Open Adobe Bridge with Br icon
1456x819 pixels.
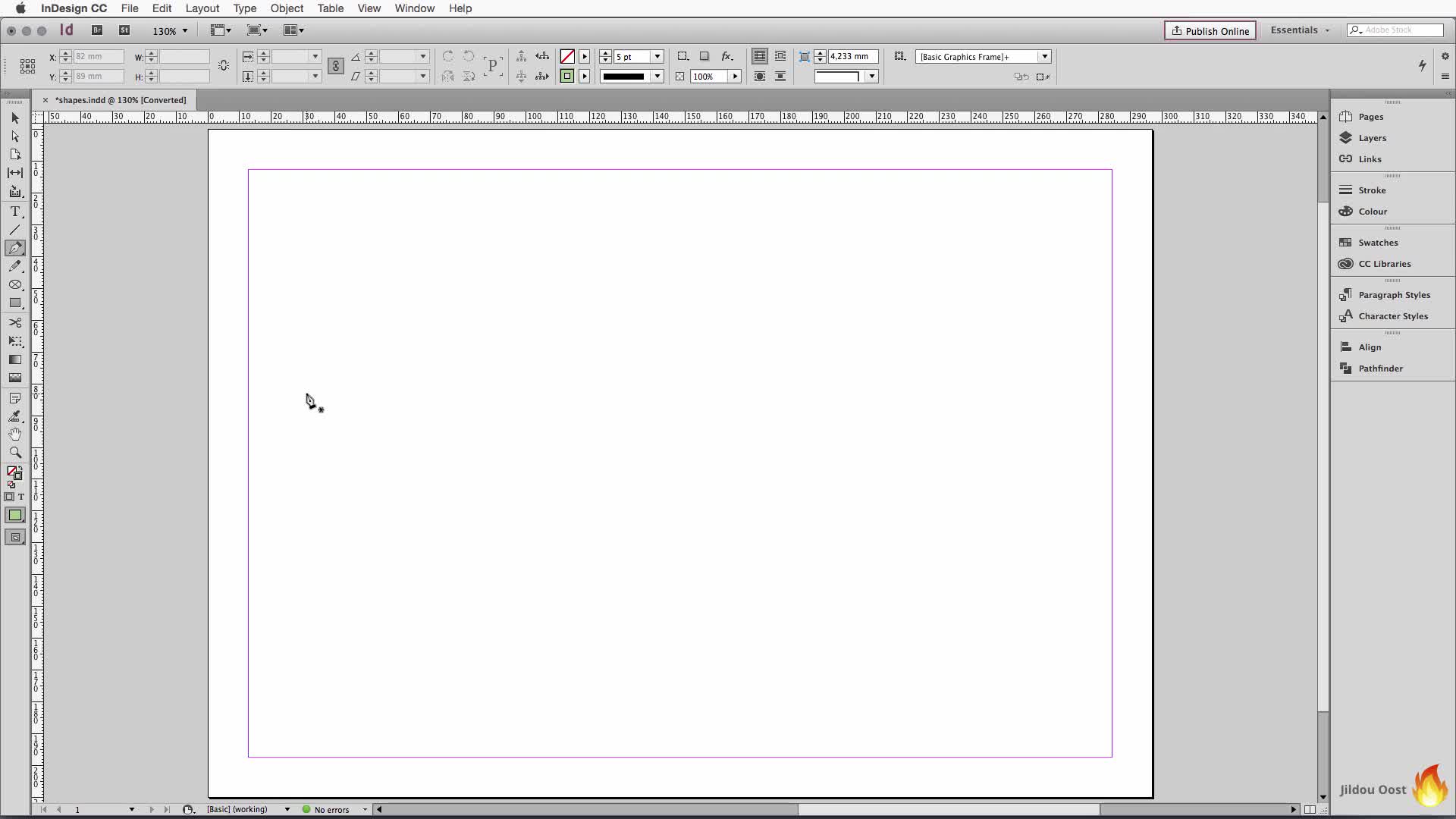click(x=97, y=30)
